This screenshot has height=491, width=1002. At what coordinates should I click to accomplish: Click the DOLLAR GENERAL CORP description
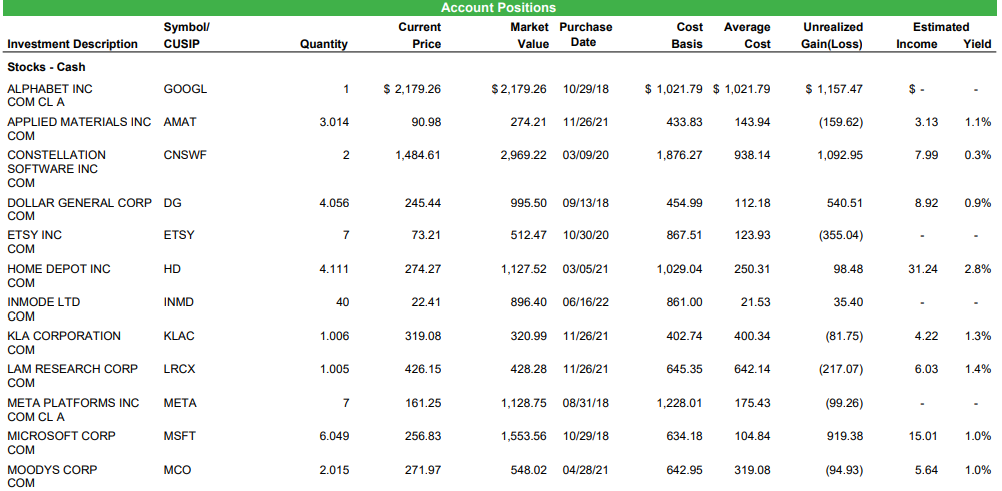point(79,209)
